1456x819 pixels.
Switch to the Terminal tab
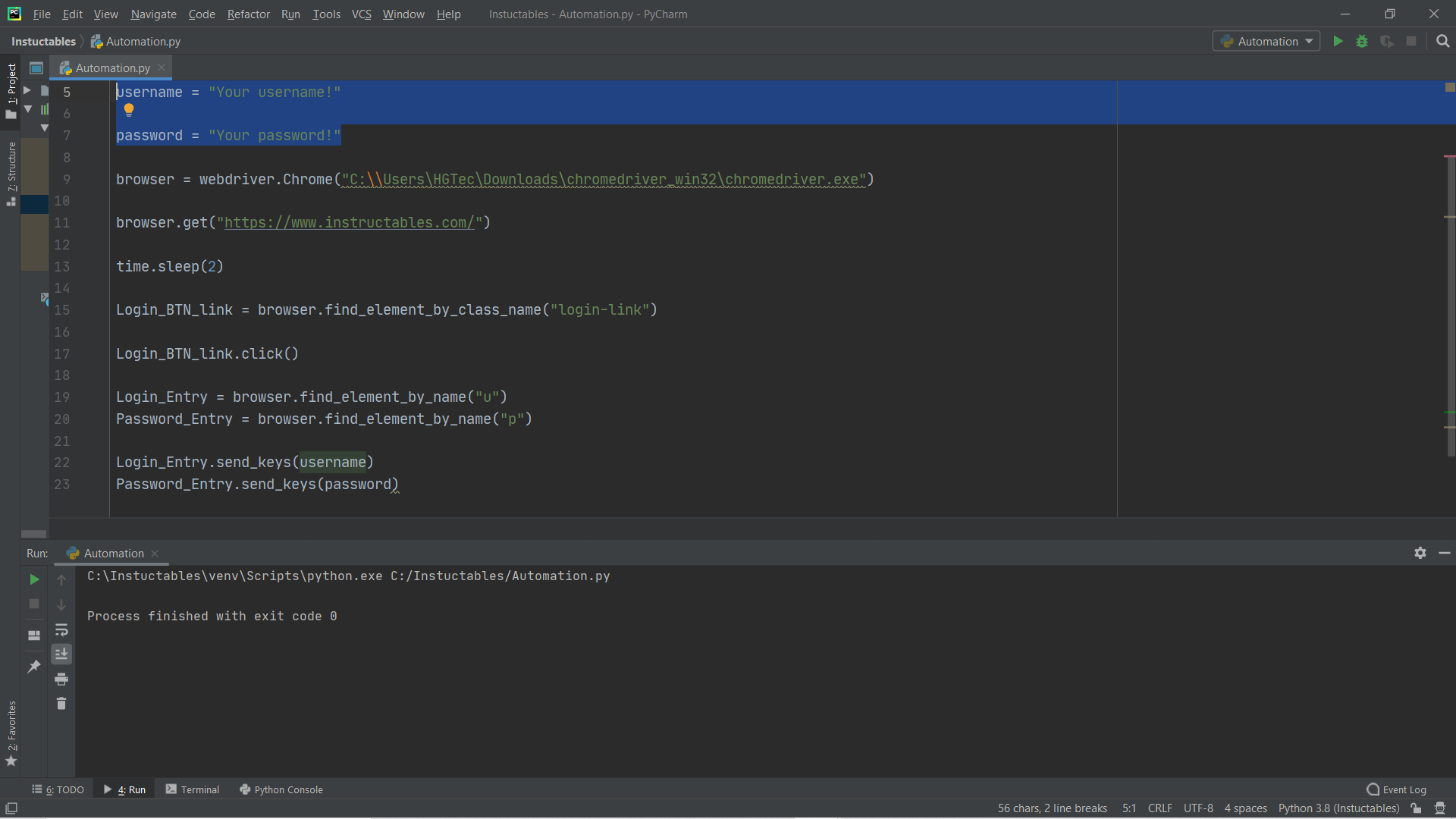(199, 789)
